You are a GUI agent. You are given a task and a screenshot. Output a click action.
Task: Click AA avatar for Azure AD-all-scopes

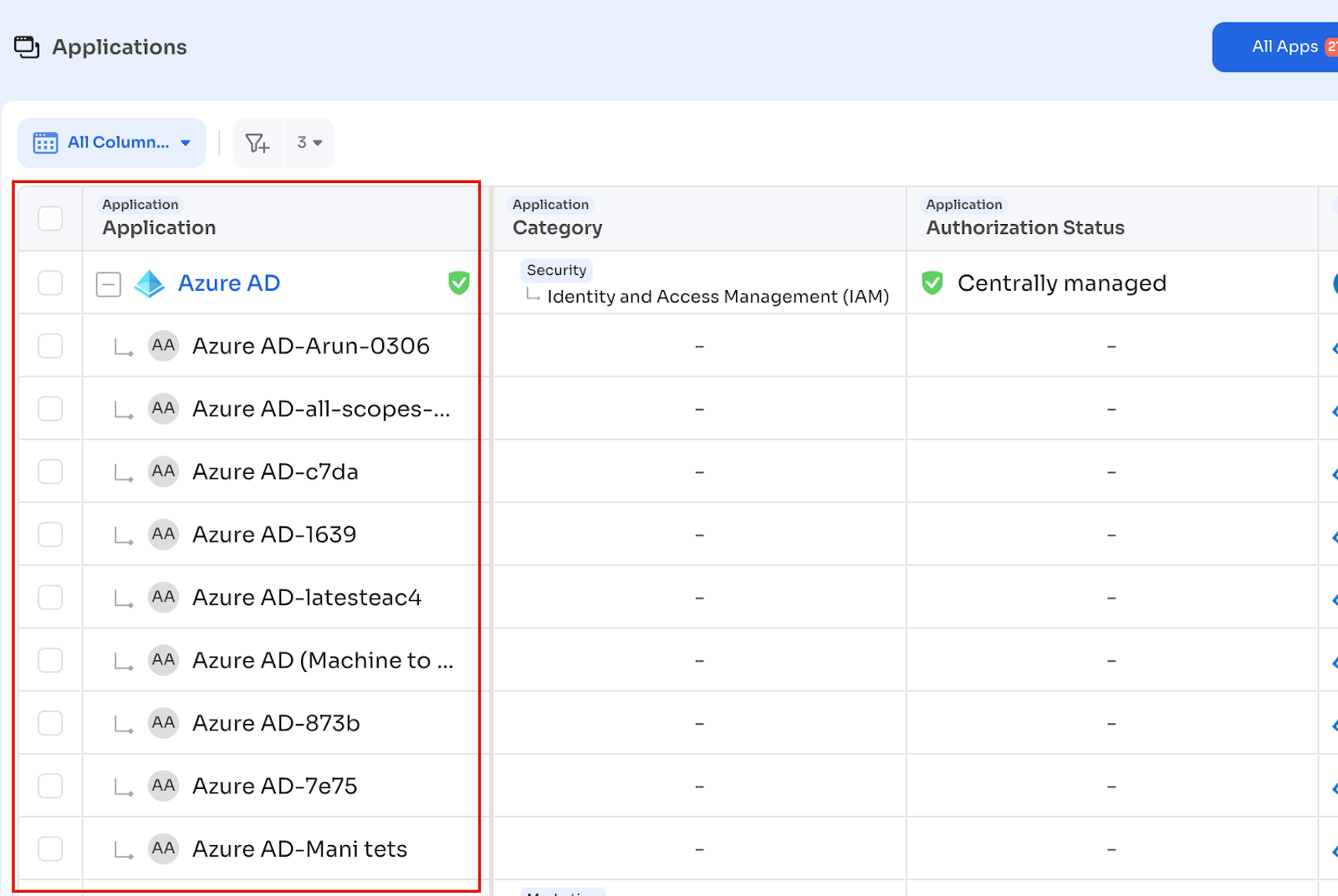coord(164,409)
